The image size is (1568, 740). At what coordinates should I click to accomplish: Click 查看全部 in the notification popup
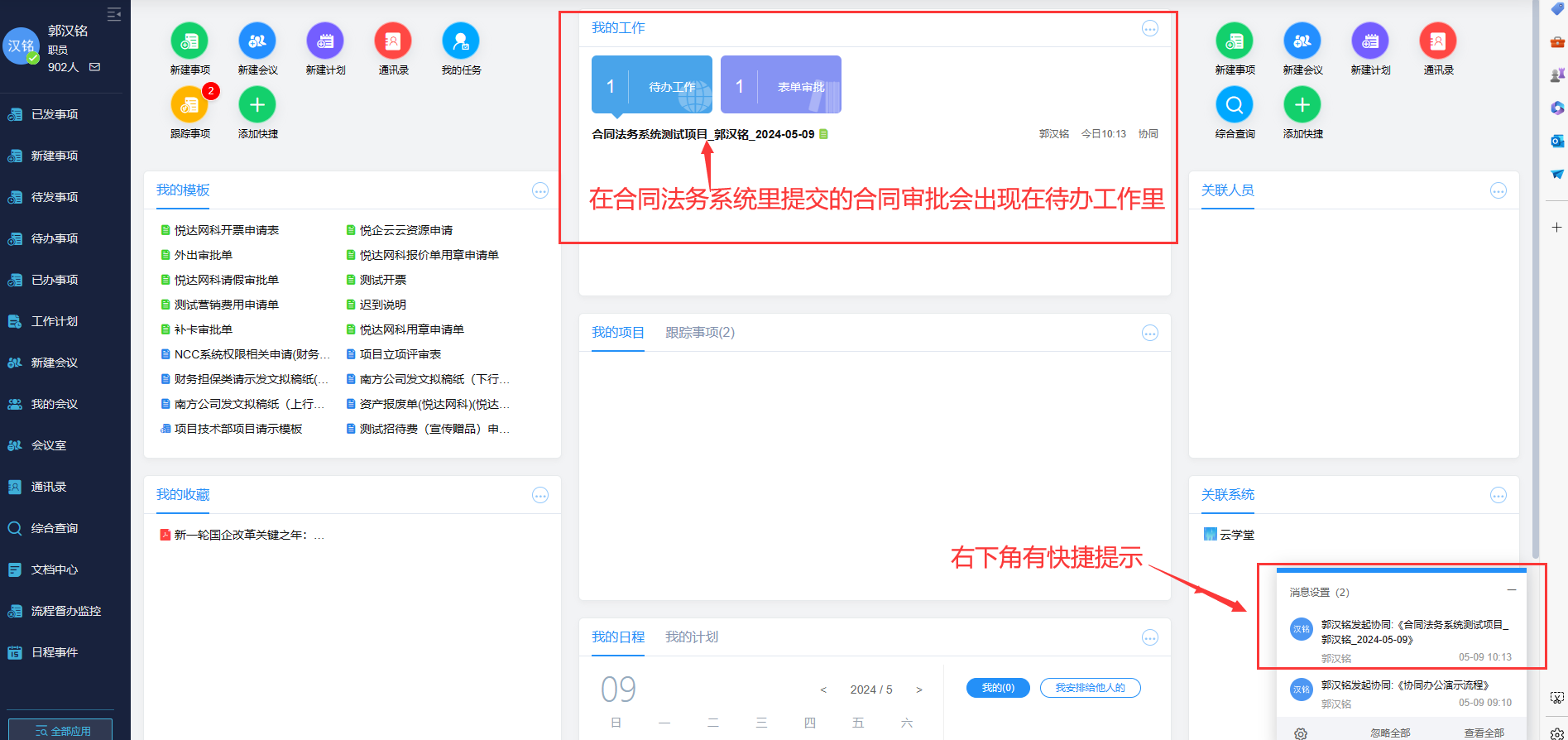(x=1484, y=733)
